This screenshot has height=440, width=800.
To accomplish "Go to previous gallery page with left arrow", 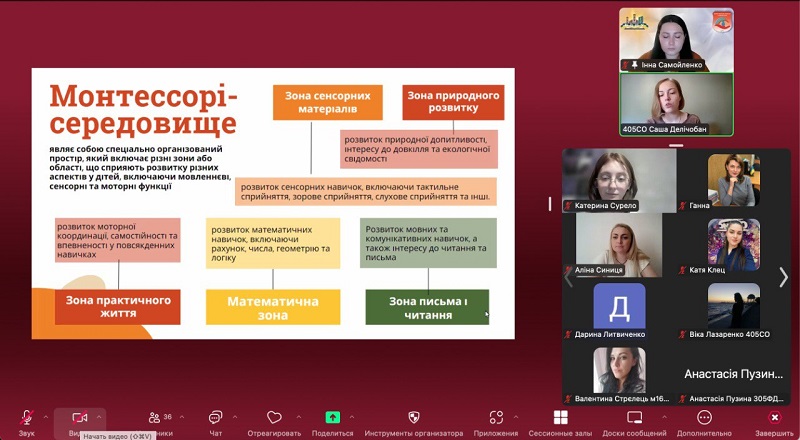I will click(568, 277).
